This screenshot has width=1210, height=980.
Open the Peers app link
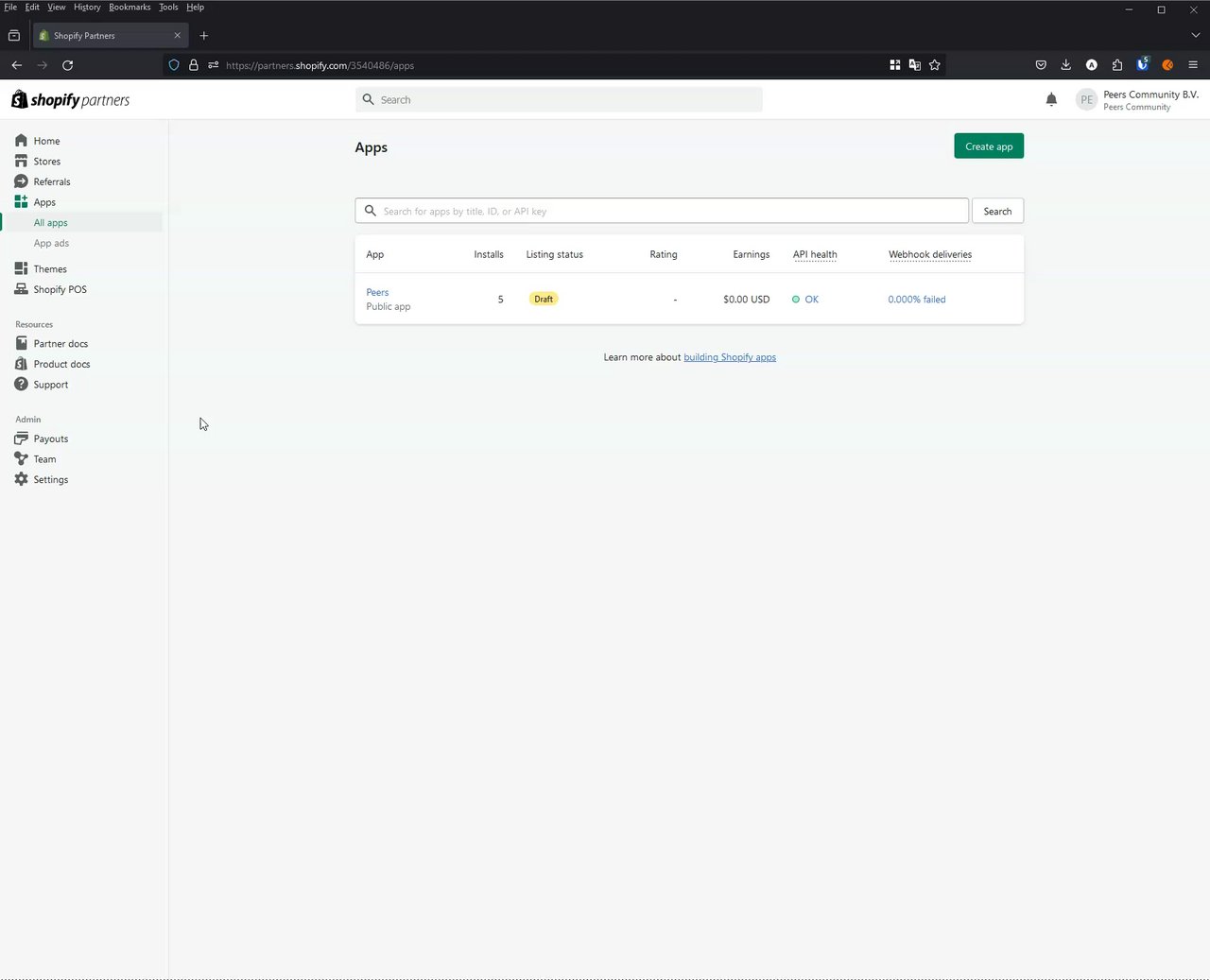pyautogui.click(x=377, y=292)
